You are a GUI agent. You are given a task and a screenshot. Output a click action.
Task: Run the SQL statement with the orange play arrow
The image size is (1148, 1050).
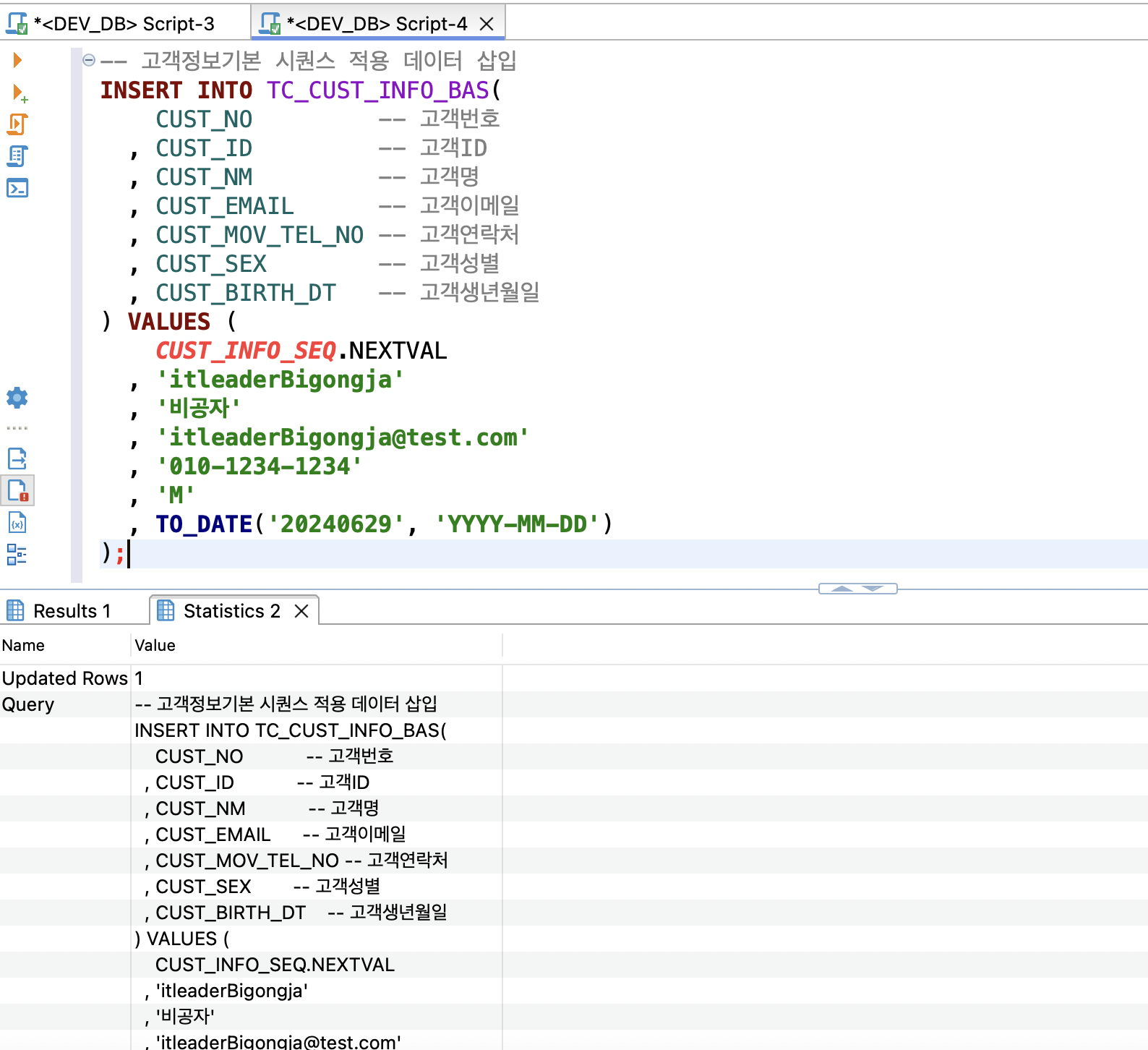click(17, 60)
